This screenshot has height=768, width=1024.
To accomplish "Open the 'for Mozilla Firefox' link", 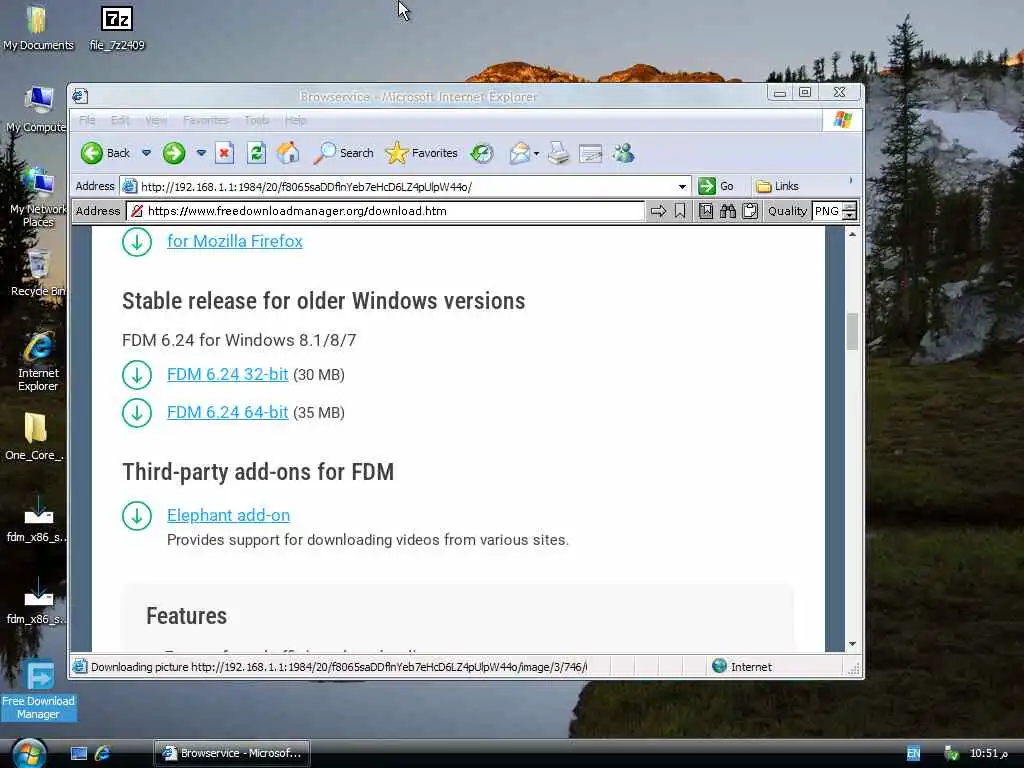I will (x=235, y=241).
